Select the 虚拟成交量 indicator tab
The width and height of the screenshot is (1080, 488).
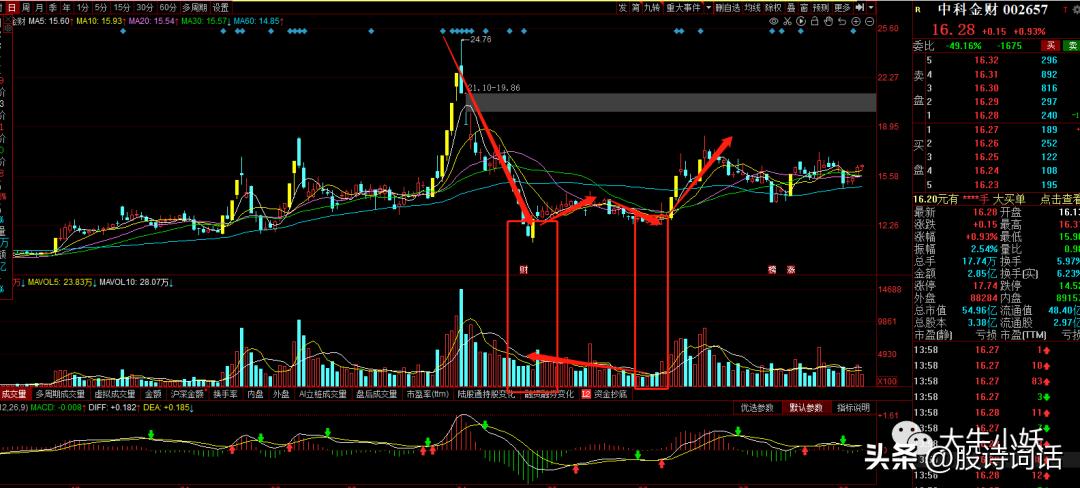coord(116,394)
